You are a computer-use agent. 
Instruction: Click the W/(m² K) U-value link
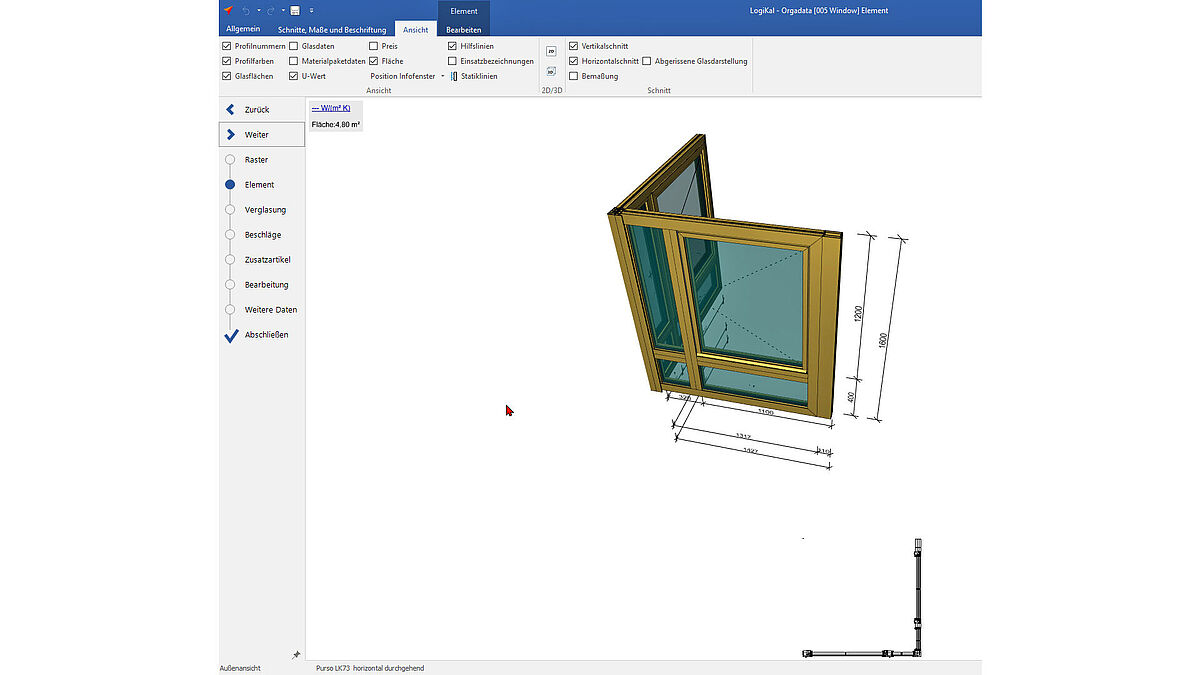pos(331,107)
